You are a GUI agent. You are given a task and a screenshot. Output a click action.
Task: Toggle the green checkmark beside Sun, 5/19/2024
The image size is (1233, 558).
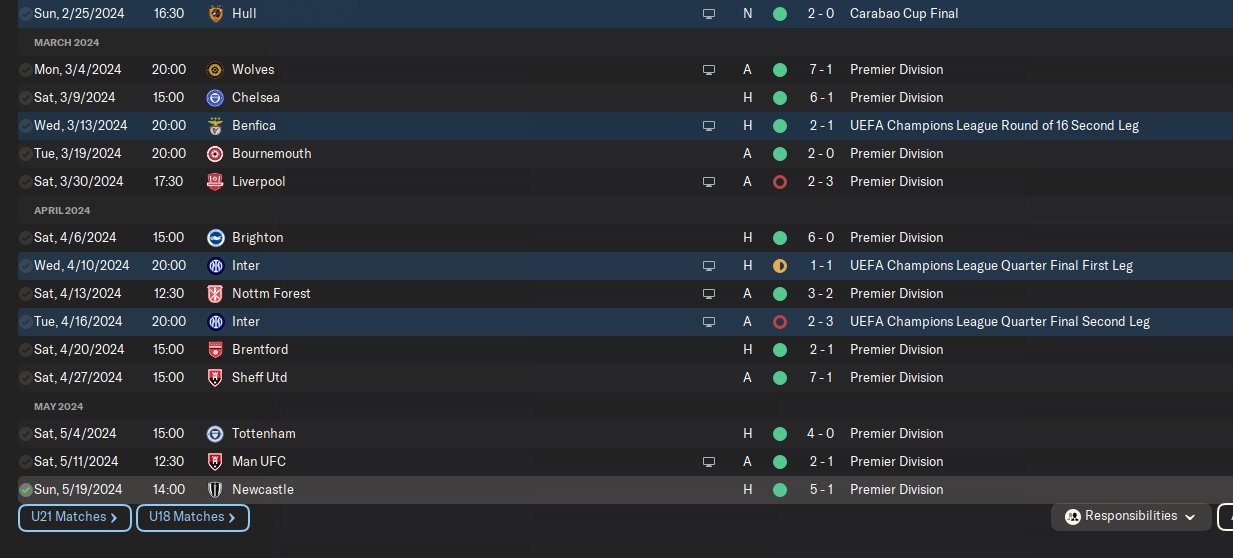click(26, 490)
